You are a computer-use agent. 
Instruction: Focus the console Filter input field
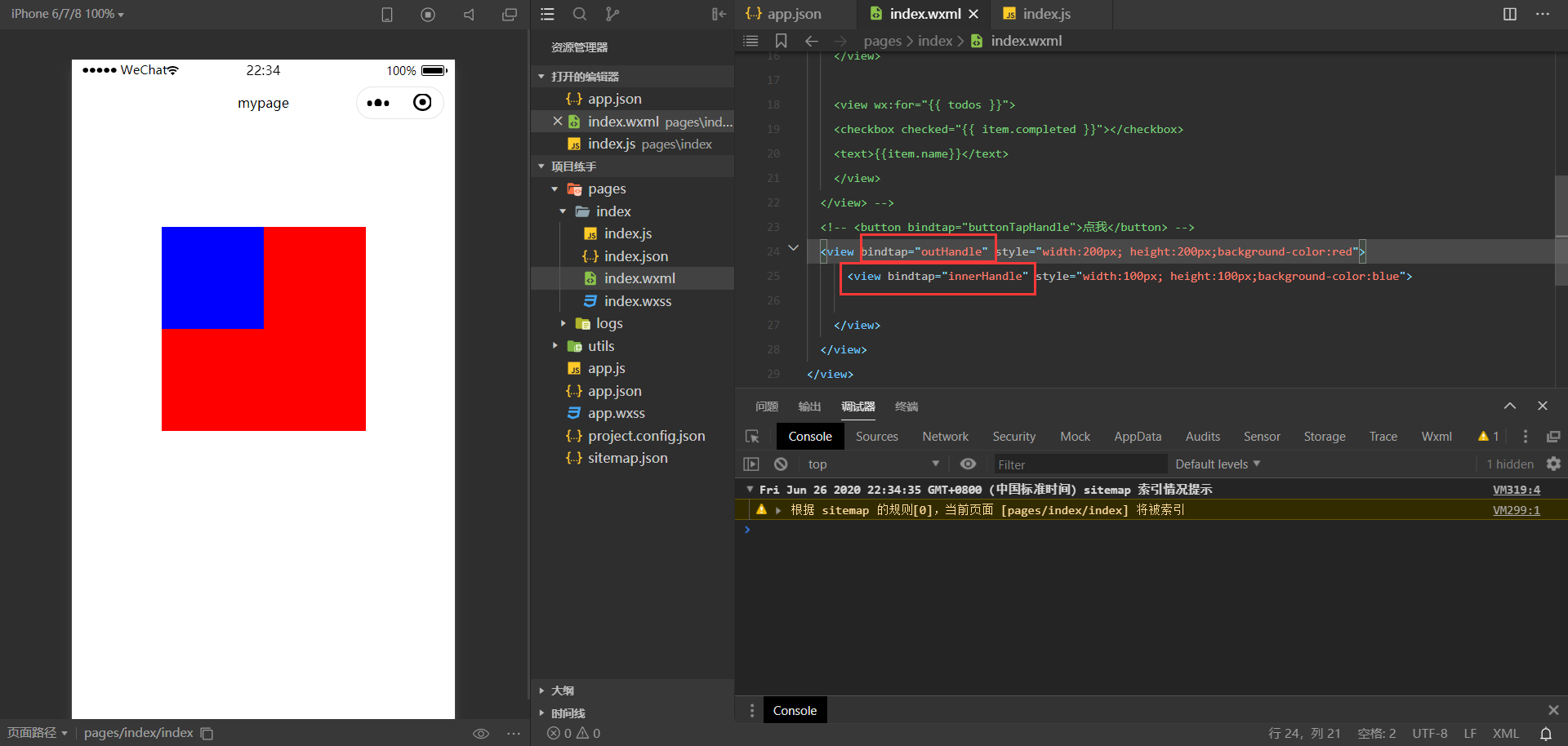click(x=1080, y=464)
